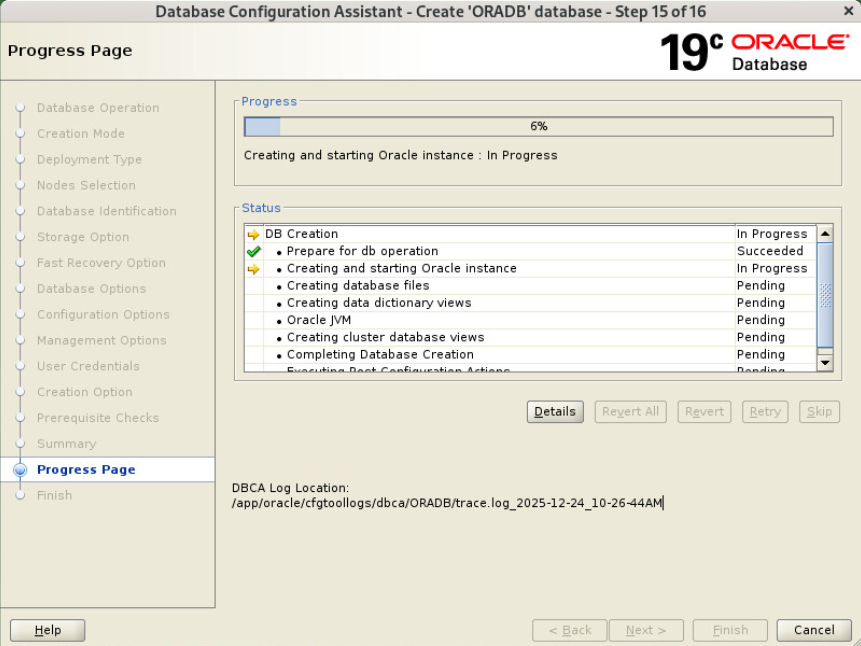Click the yellow arrow beside Creating and starting Oracle instance
This screenshot has height=646, width=861.
(253, 269)
